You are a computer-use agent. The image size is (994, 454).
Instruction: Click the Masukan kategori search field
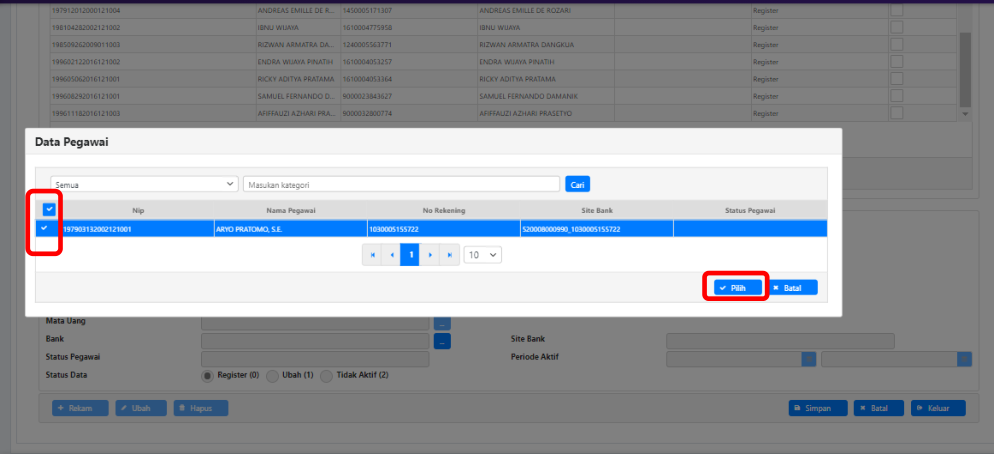coord(401,185)
